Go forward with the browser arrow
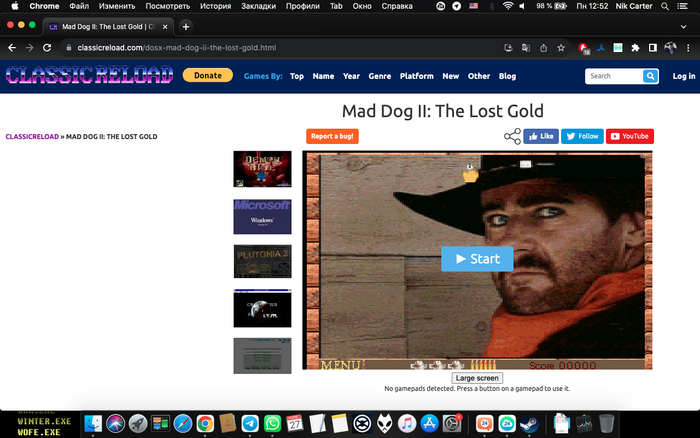The width and height of the screenshot is (700, 438). [29, 48]
